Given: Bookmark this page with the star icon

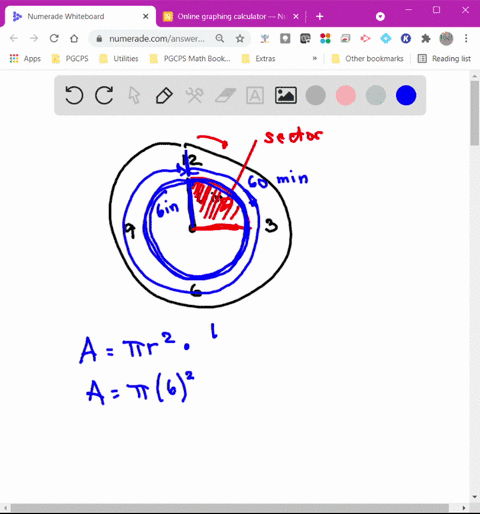Looking at the screenshot, I should tap(240, 39).
